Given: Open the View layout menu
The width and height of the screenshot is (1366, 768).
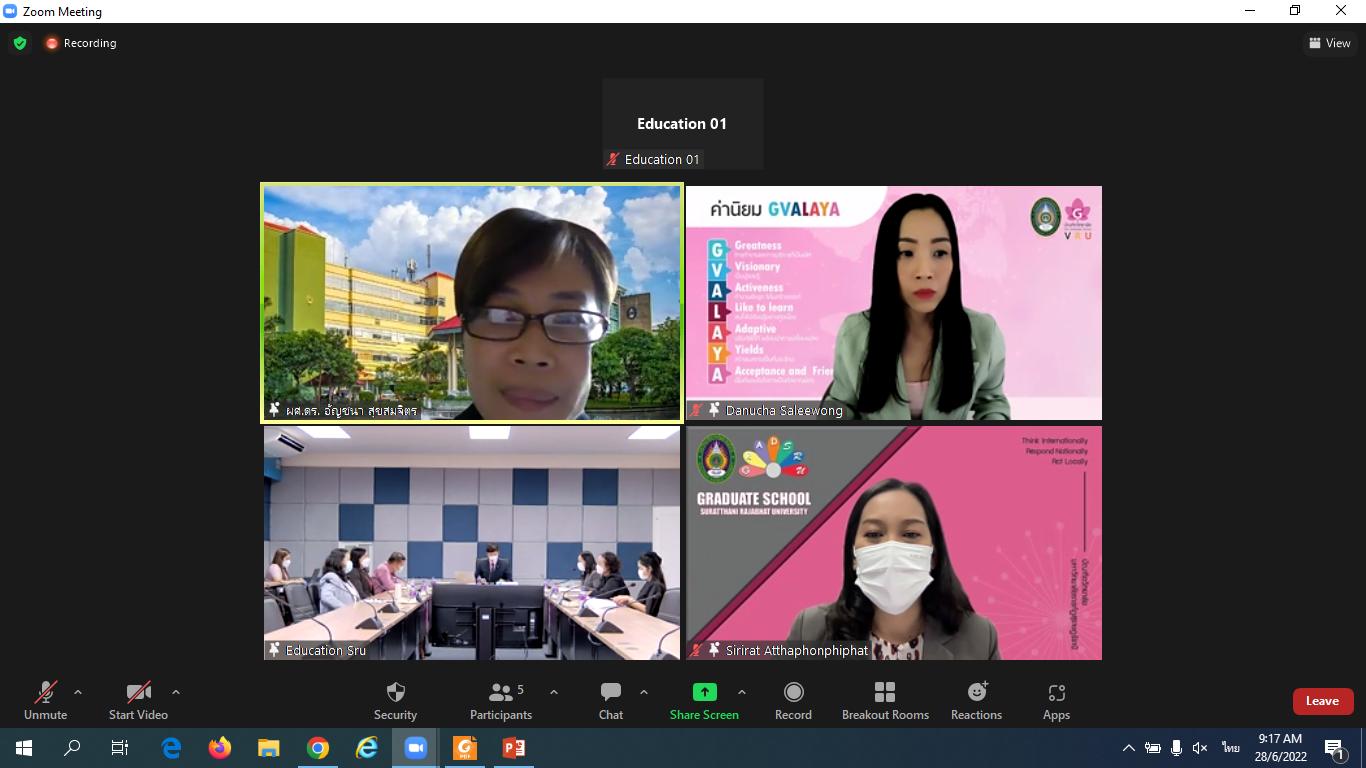Looking at the screenshot, I should 1330,43.
